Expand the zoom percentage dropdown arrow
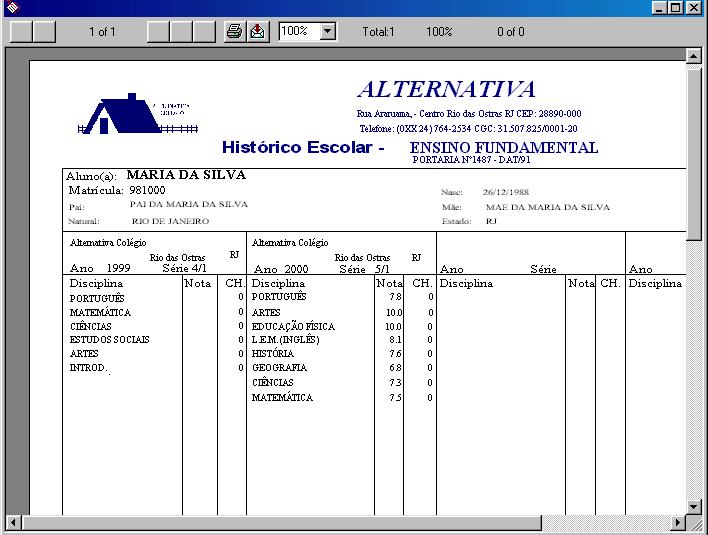708x535 pixels. [327, 32]
